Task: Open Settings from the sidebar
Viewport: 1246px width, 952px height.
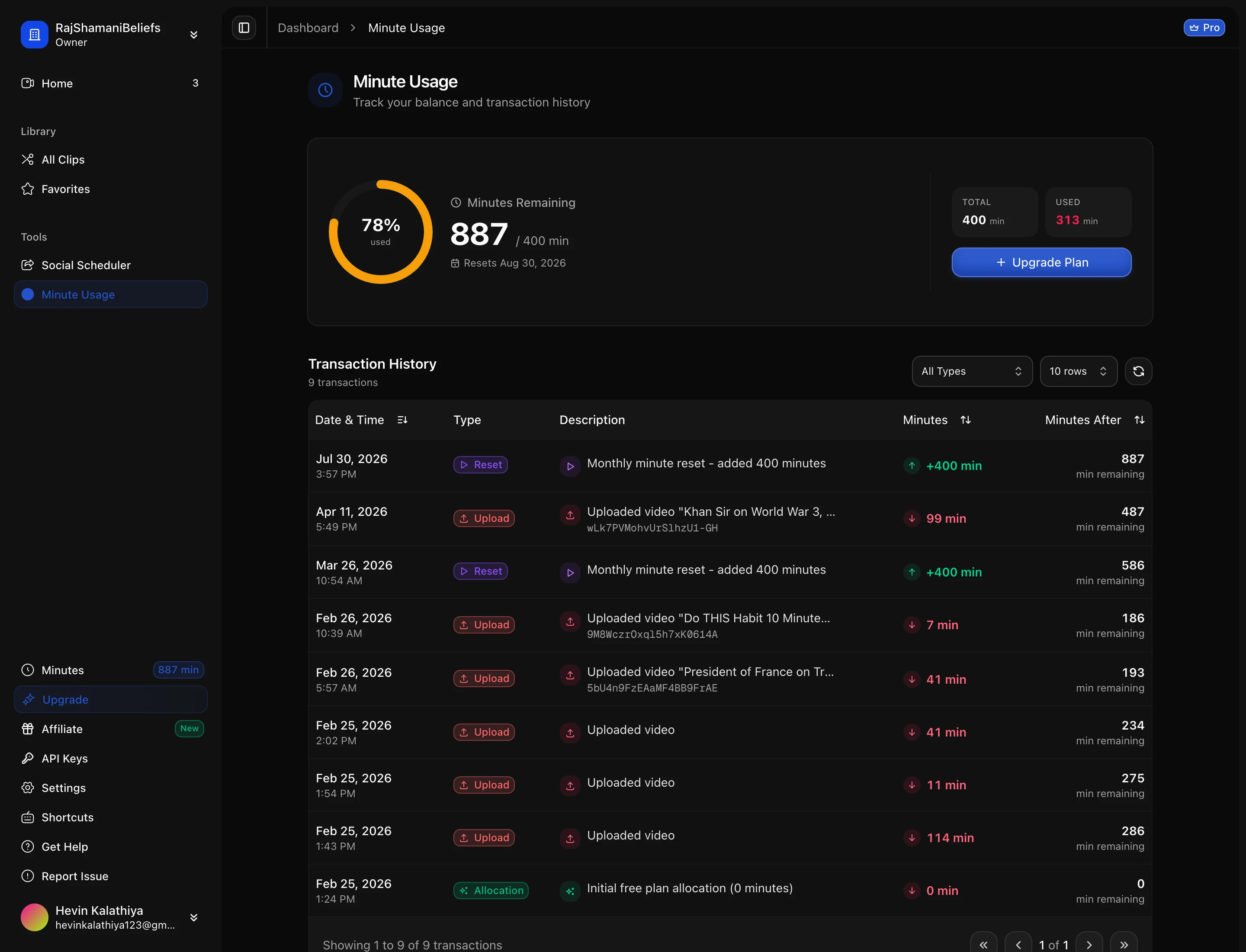Action: point(110,788)
